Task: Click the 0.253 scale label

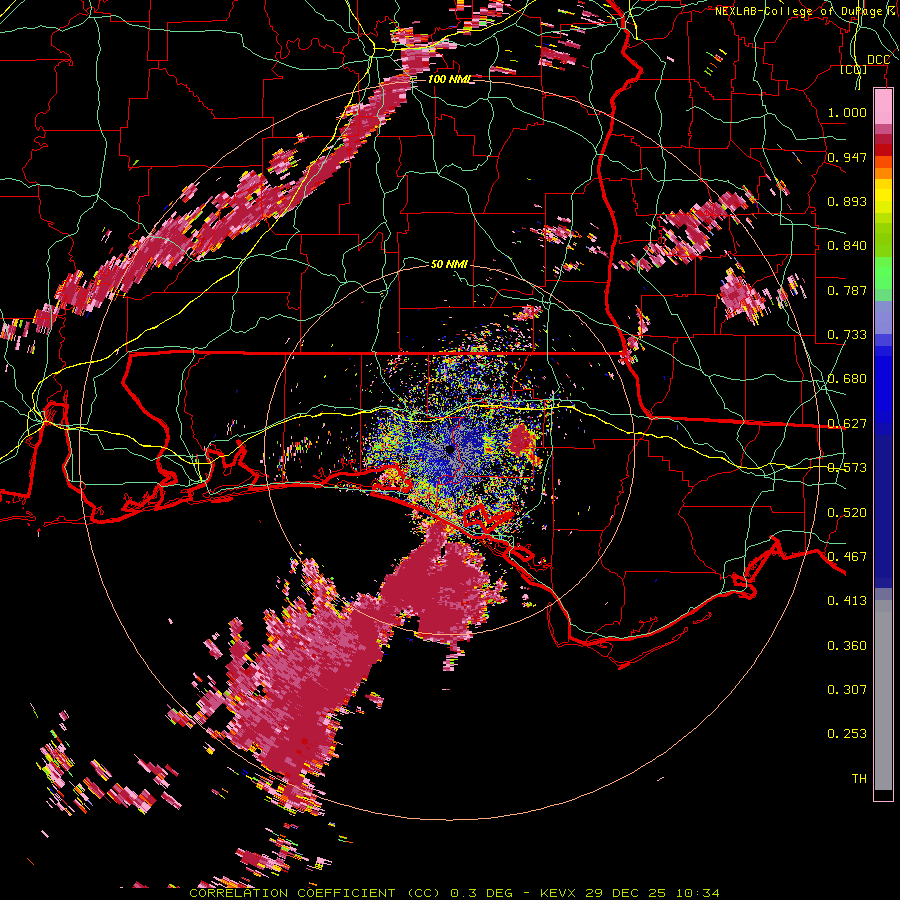Action: (847, 734)
